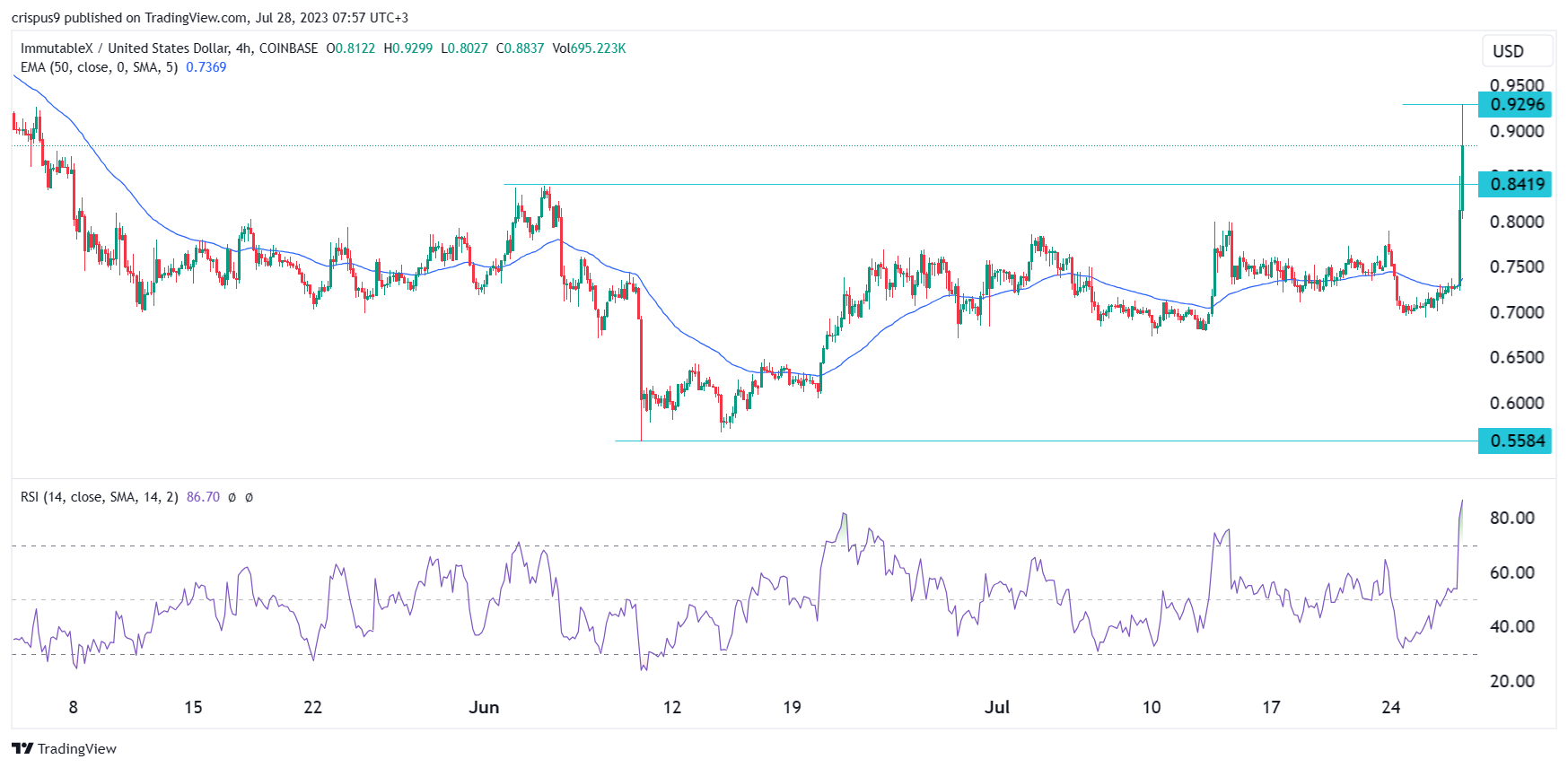The width and height of the screenshot is (1568, 768).
Task: Click the 0.7500 price axis label
Action: pyautogui.click(x=1517, y=267)
